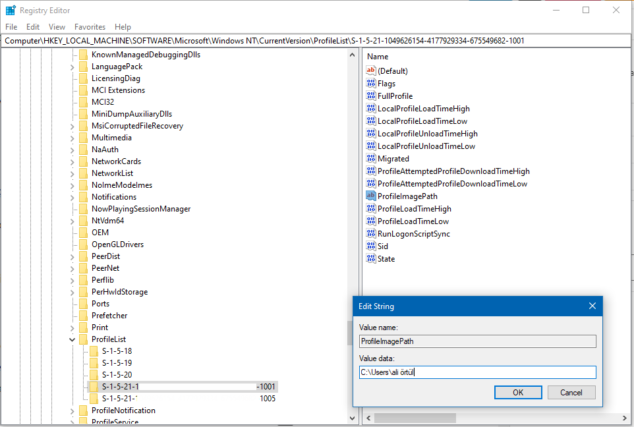Select the State value icon
634x427 pixels.
click(x=371, y=258)
